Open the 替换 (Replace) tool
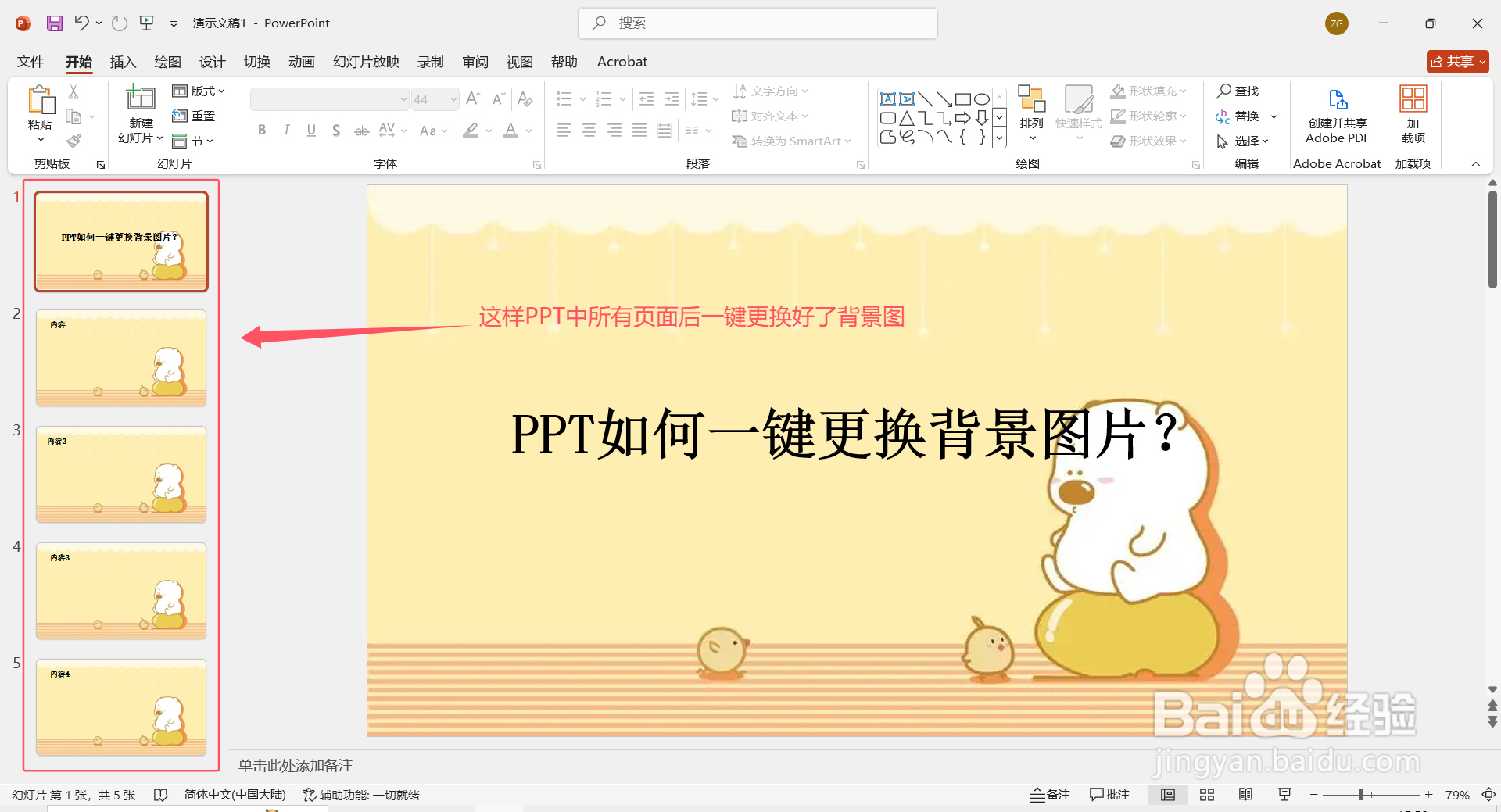 pos(1247,115)
